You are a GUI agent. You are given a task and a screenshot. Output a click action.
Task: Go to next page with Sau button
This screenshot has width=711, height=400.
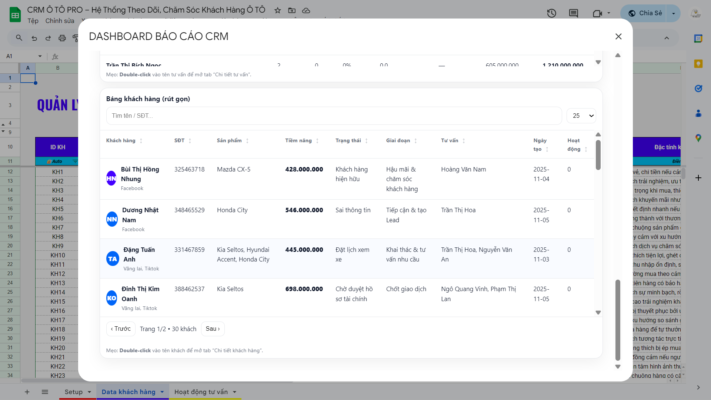click(x=213, y=328)
